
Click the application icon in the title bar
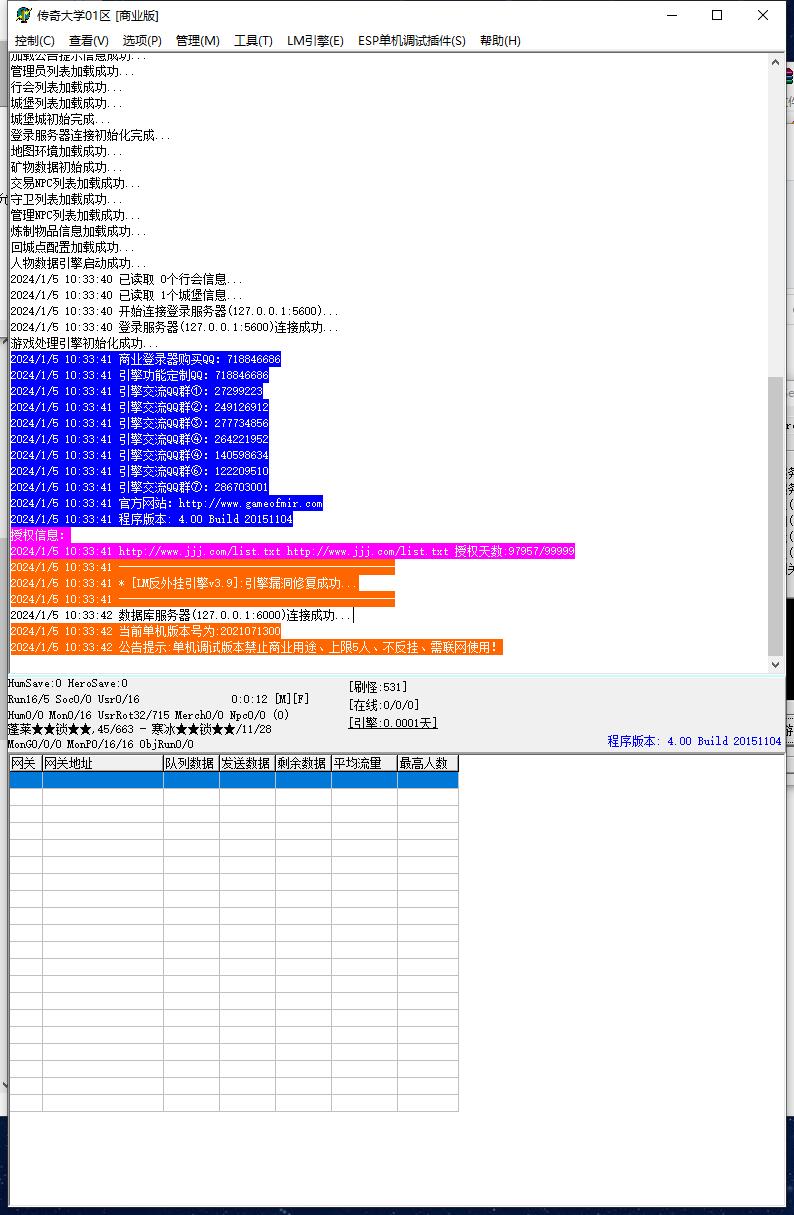pos(23,15)
